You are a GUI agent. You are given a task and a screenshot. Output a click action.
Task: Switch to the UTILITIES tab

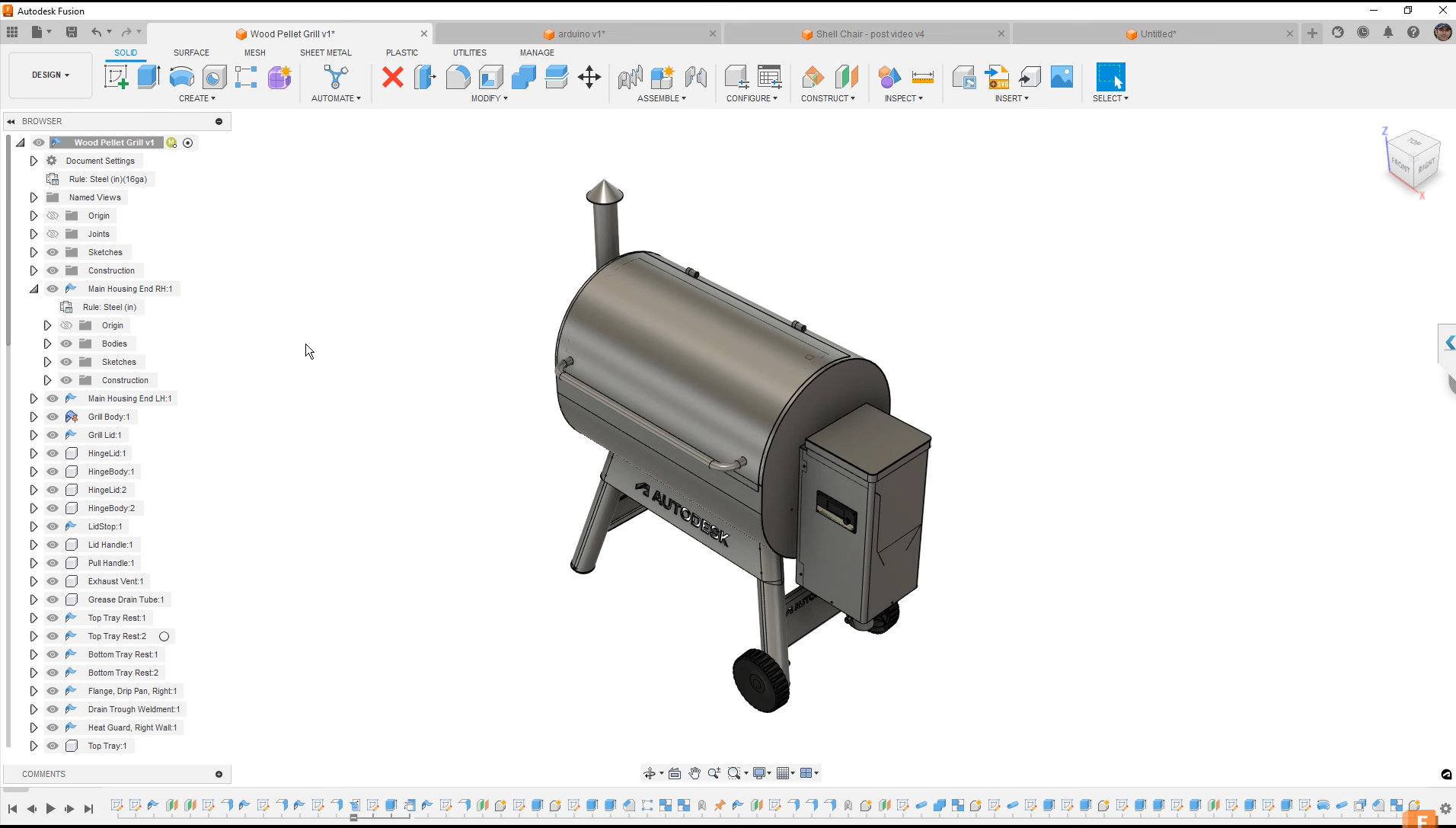tap(470, 53)
